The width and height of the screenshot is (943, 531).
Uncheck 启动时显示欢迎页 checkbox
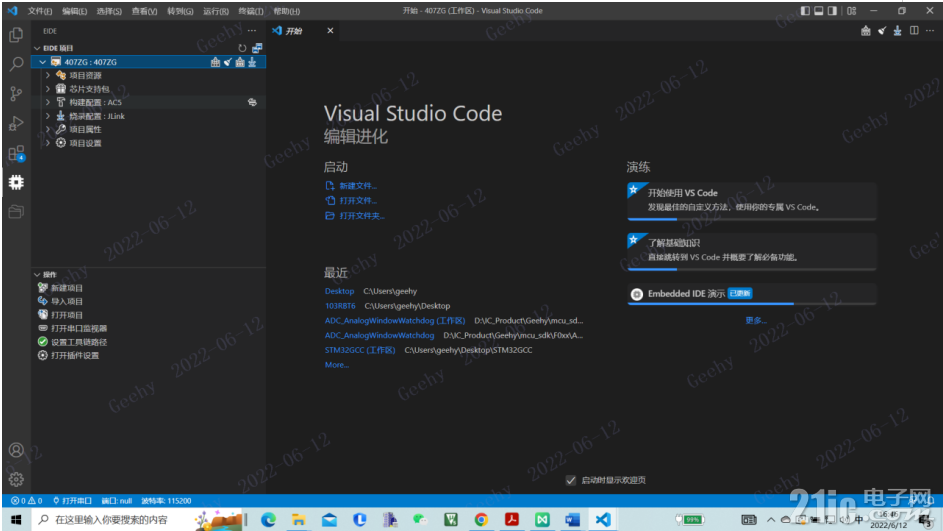(571, 480)
